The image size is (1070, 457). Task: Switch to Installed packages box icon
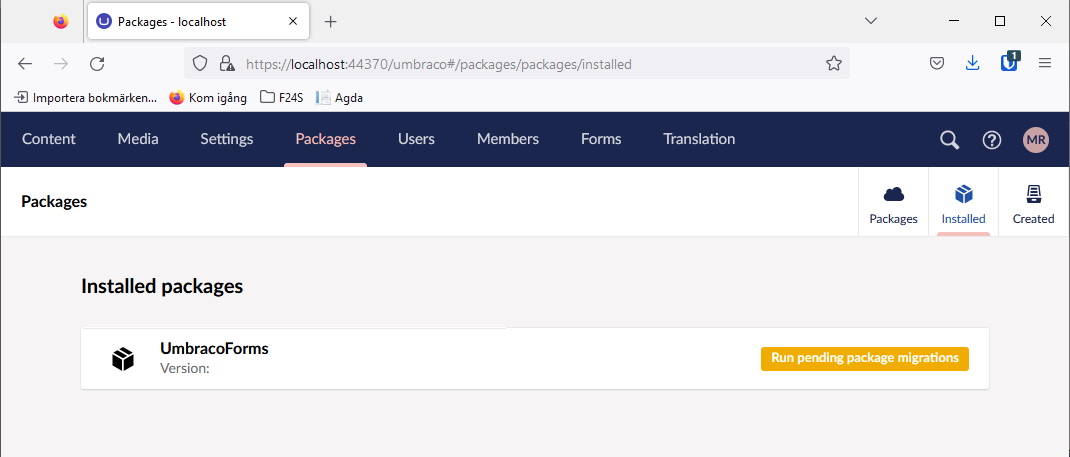[964, 203]
